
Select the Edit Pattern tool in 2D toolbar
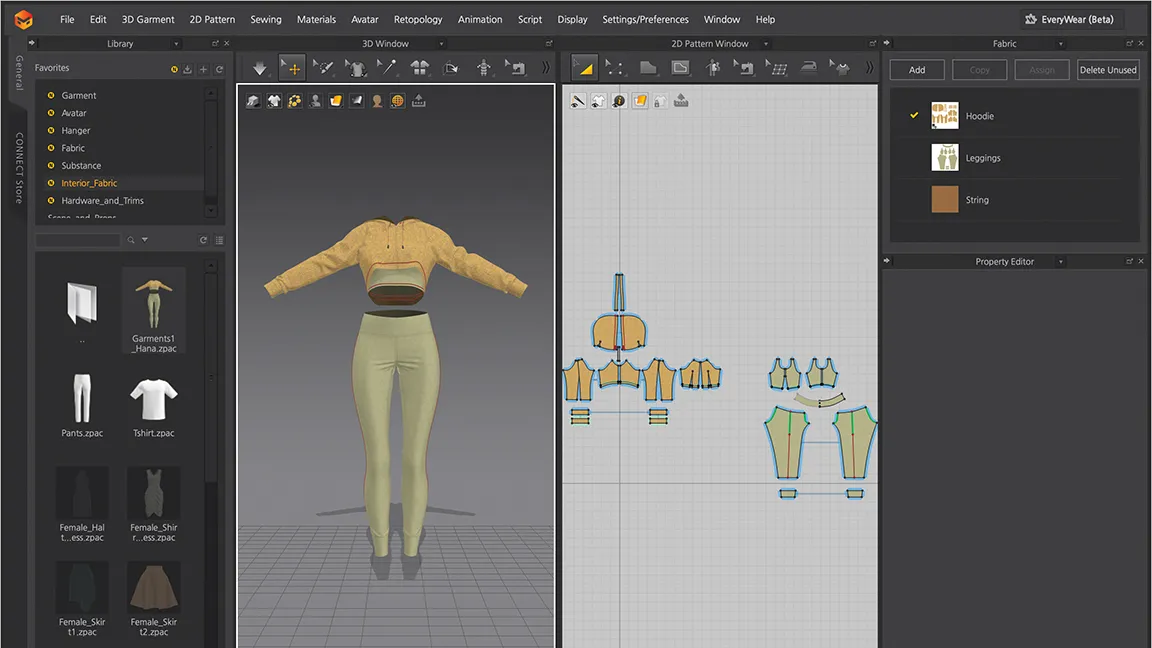point(615,68)
